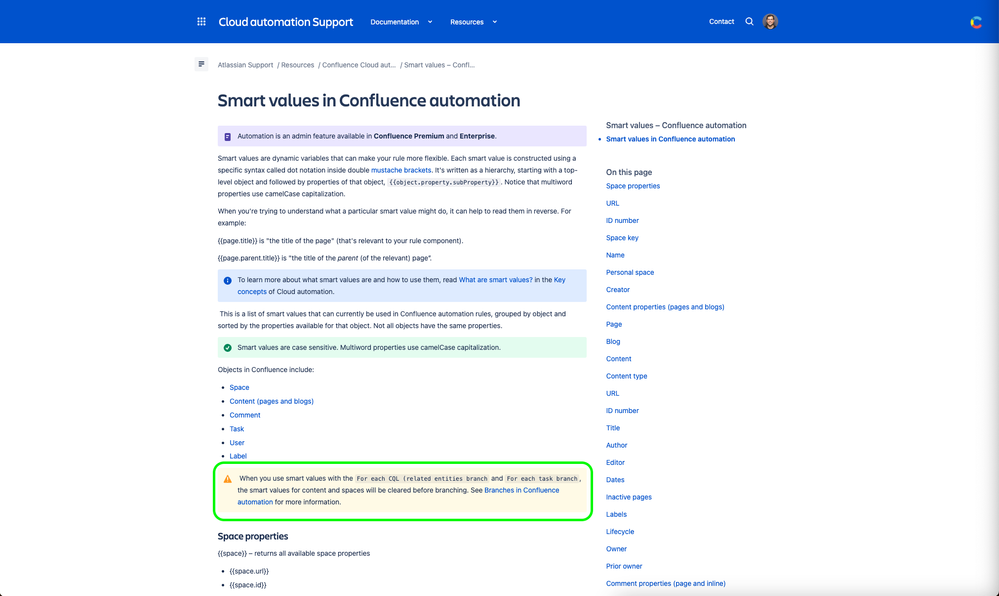The image size is (999, 596).
Task: Go to Lifecycle in page contents
Action: click(x=620, y=532)
